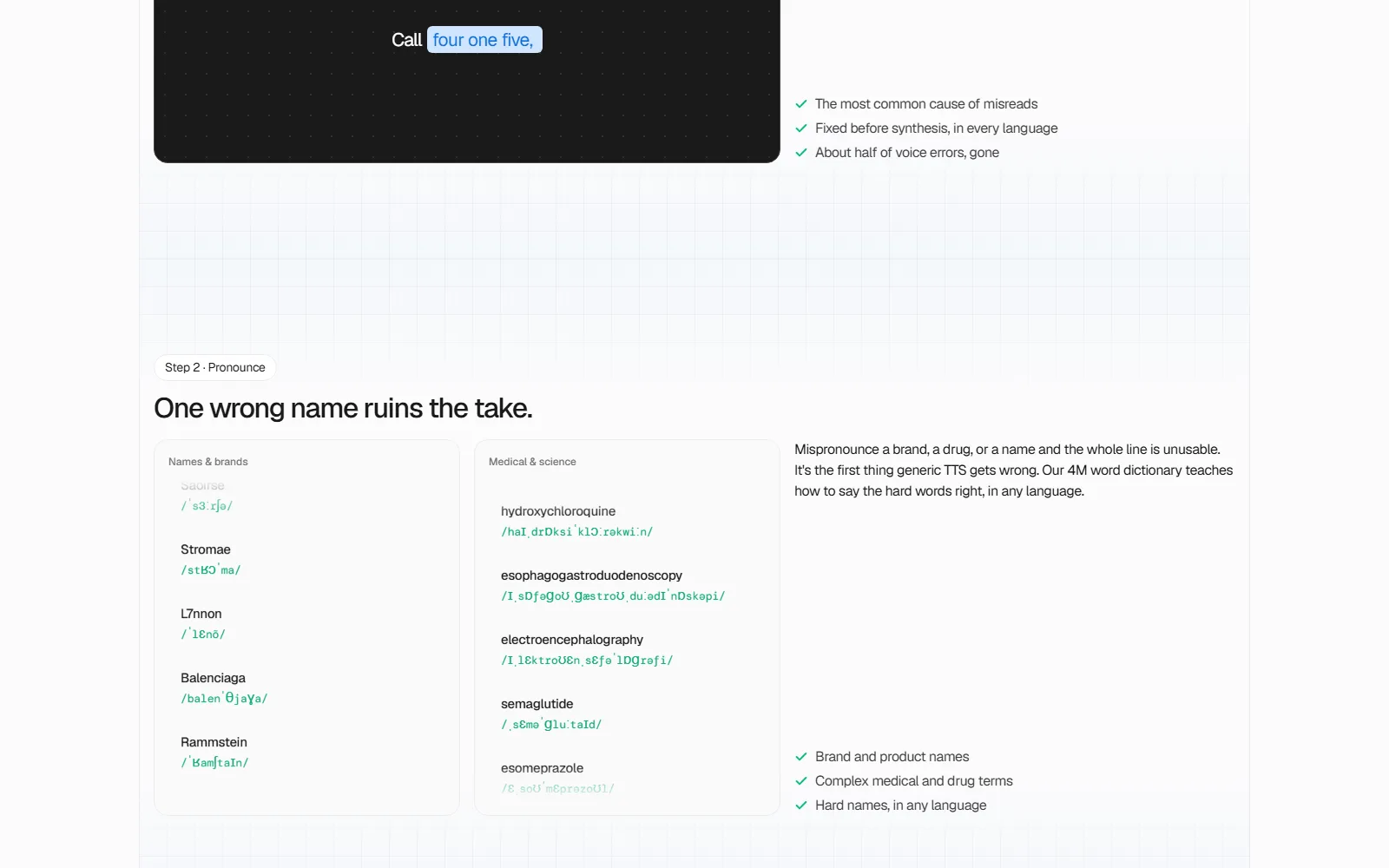Viewport: 1389px width, 868px height.
Task: Click the word 'esomeprazole'
Action: 543,768
